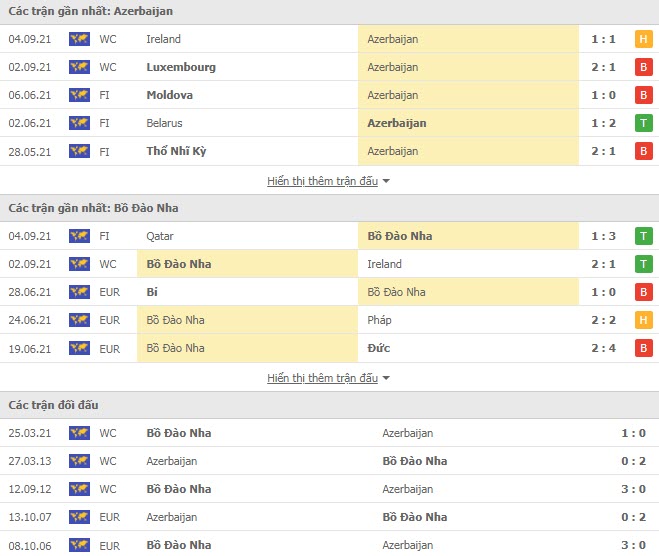
Task: Click the draw badge H on Pháp match
Action: (x=643, y=320)
